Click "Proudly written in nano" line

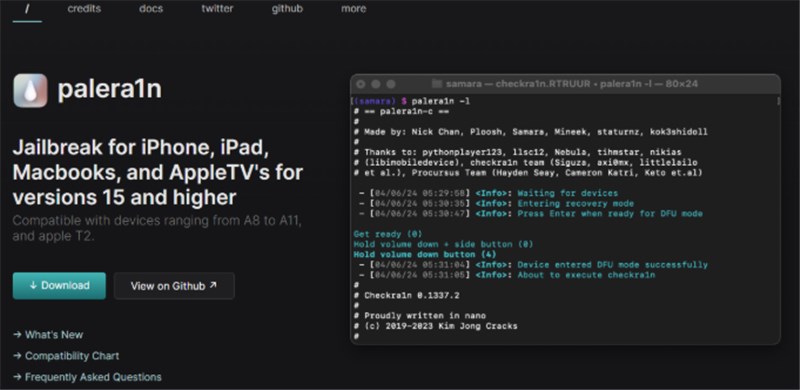(x=419, y=315)
